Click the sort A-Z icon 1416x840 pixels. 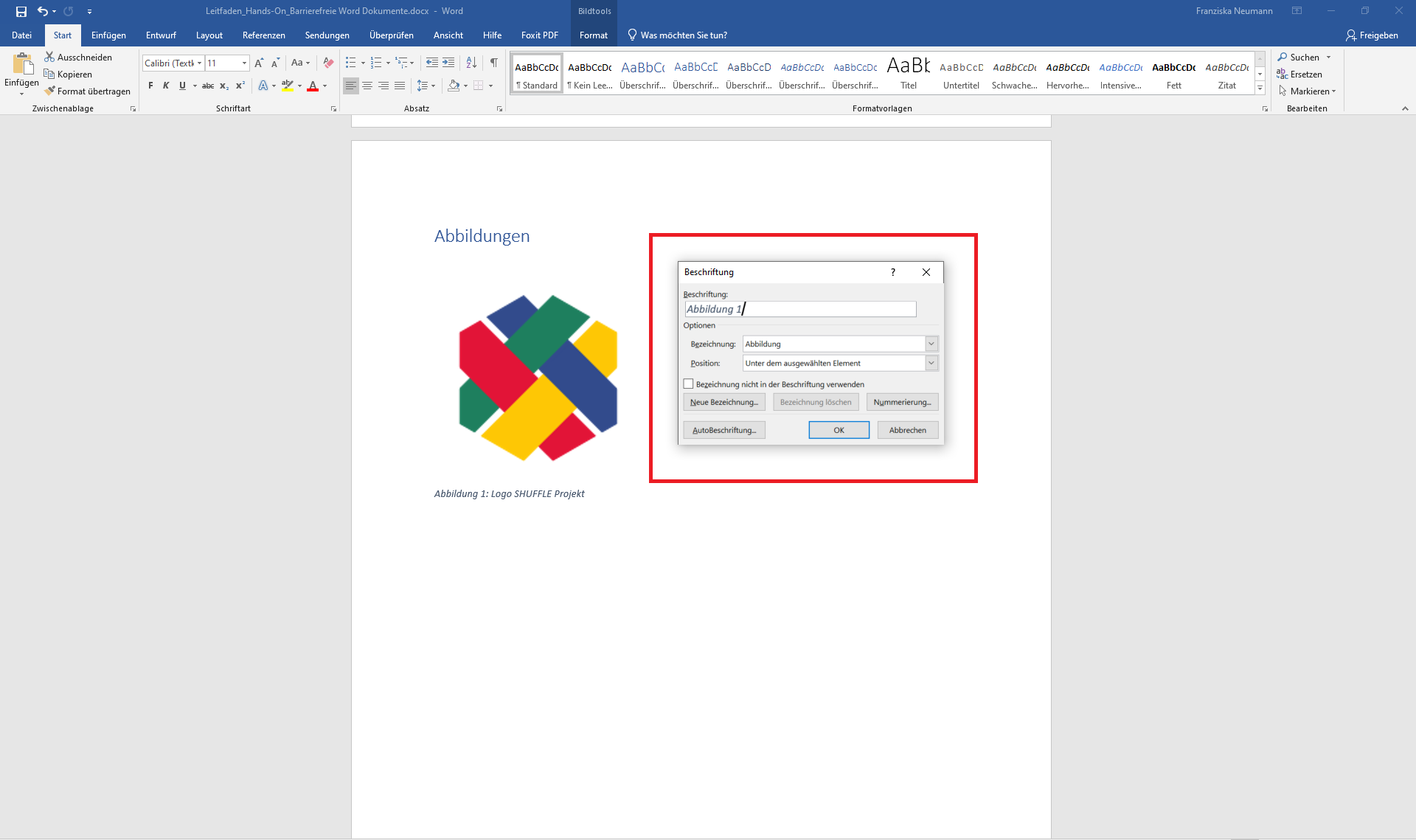pyautogui.click(x=471, y=63)
